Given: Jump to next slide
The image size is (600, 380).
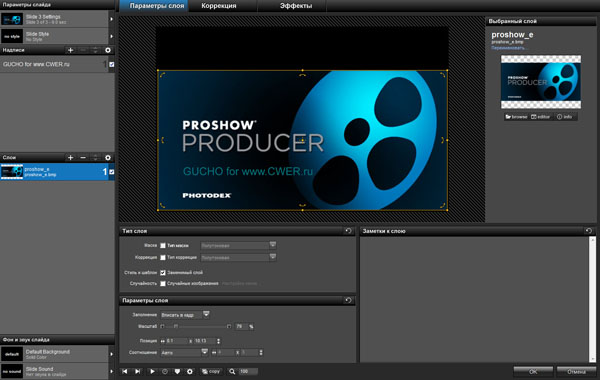Looking at the screenshot, I should click(137, 371).
